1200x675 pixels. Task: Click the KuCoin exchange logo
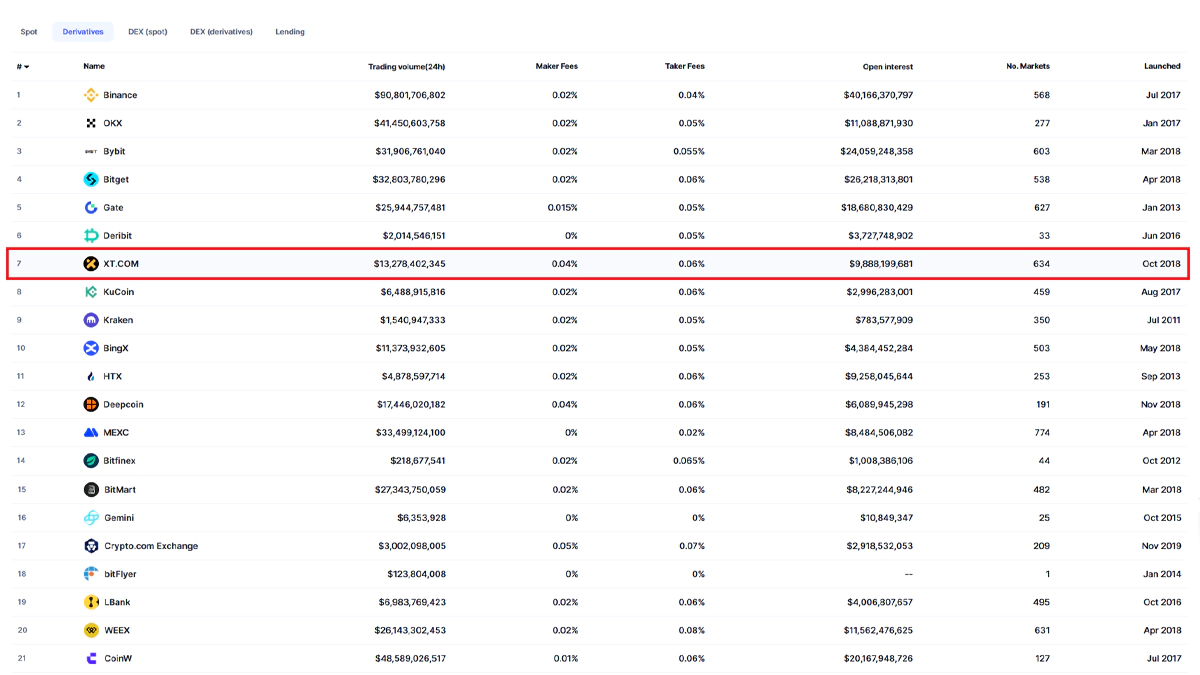91,292
